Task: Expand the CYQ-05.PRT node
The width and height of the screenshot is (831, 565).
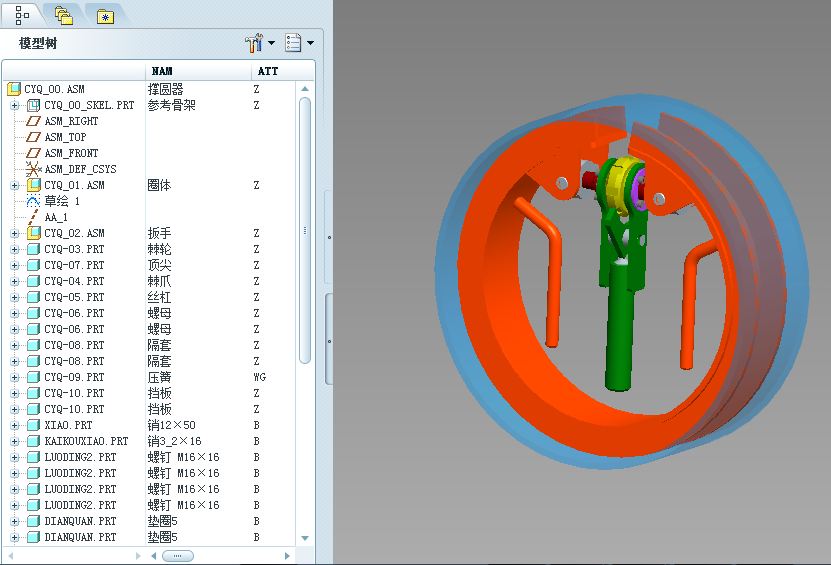Action: tap(15, 297)
